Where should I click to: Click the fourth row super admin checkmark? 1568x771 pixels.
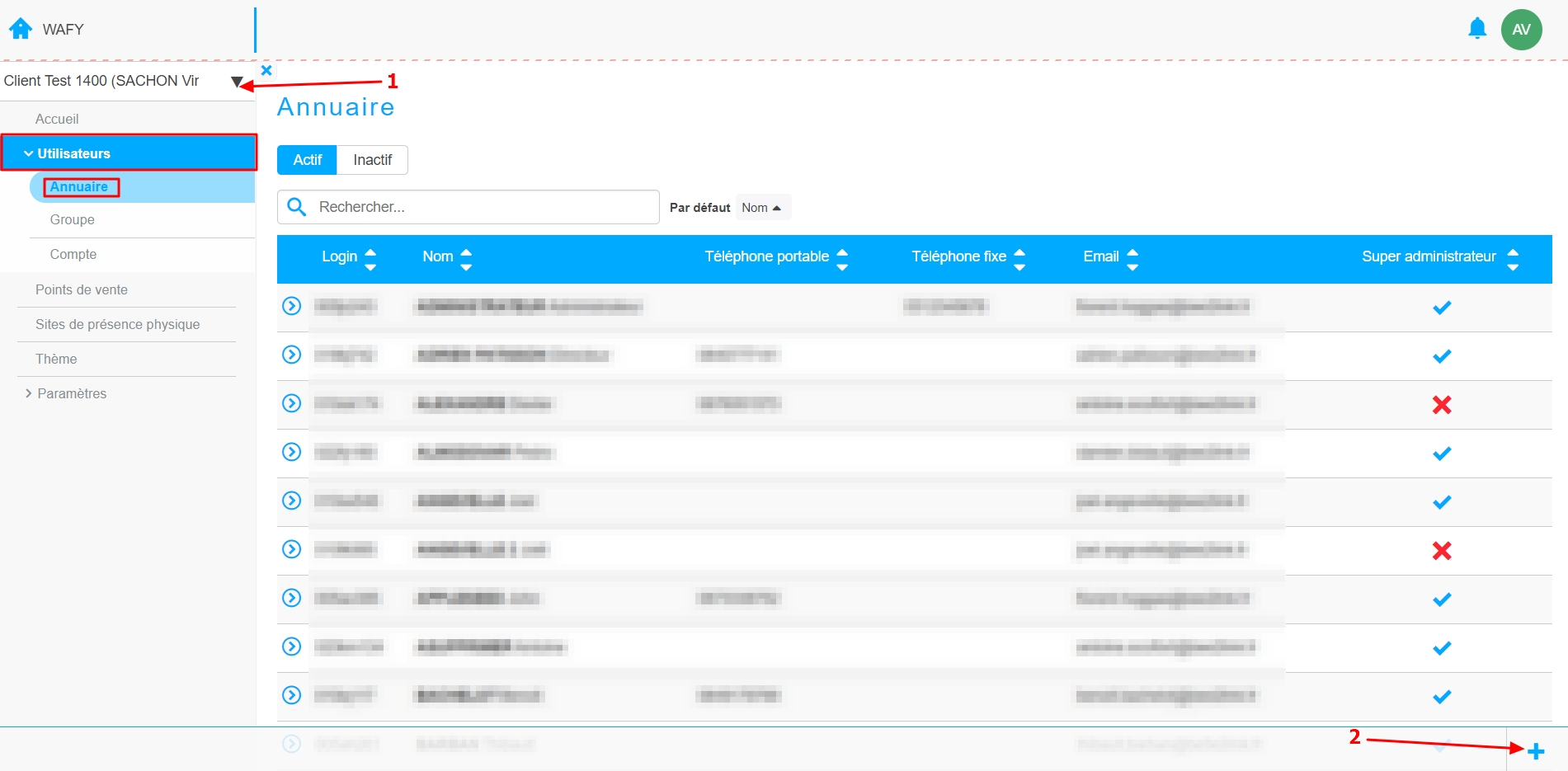click(1442, 454)
